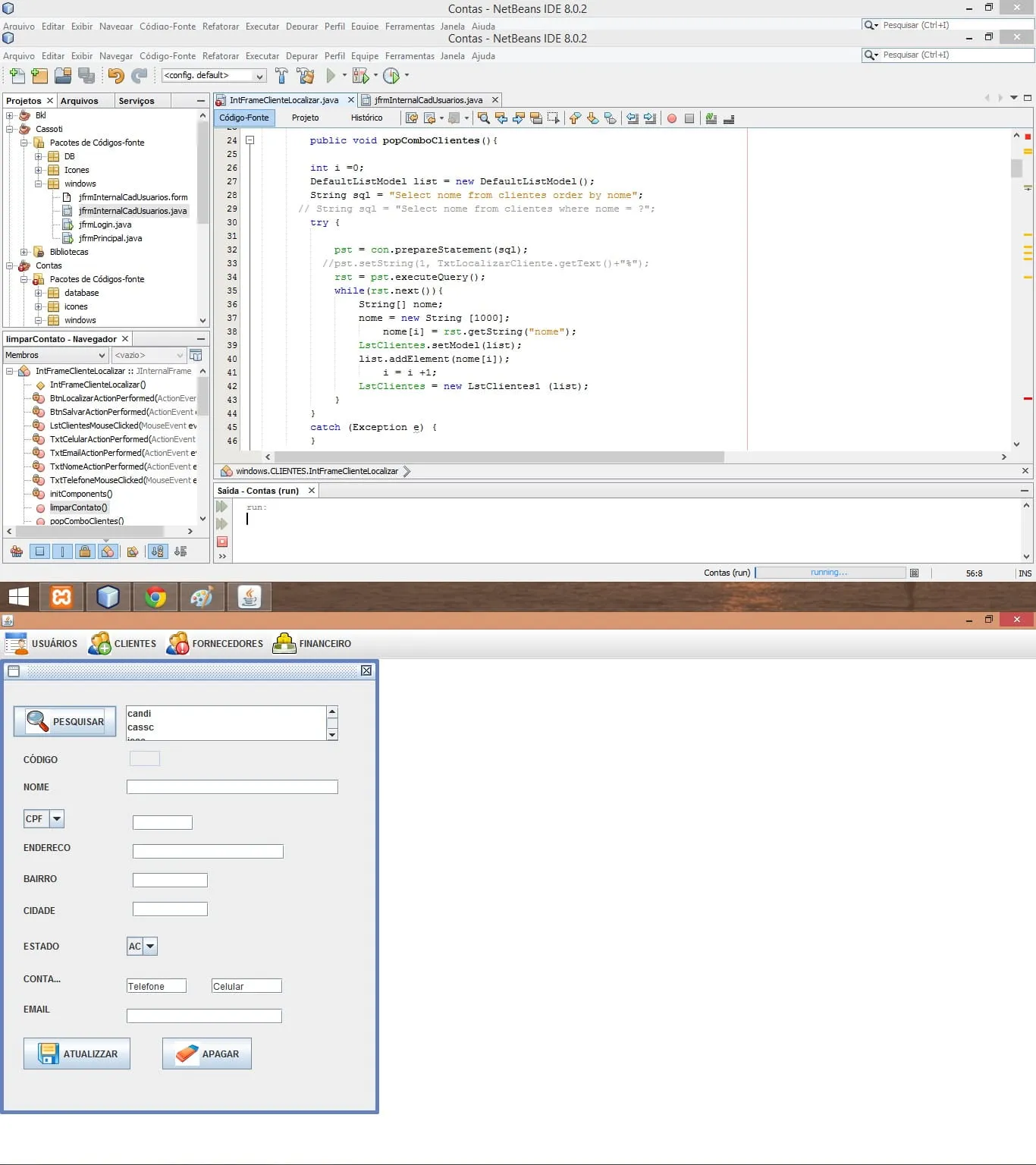Click the Build Project hammer icon
The width and height of the screenshot is (1036, 1165).
[281, 75]
